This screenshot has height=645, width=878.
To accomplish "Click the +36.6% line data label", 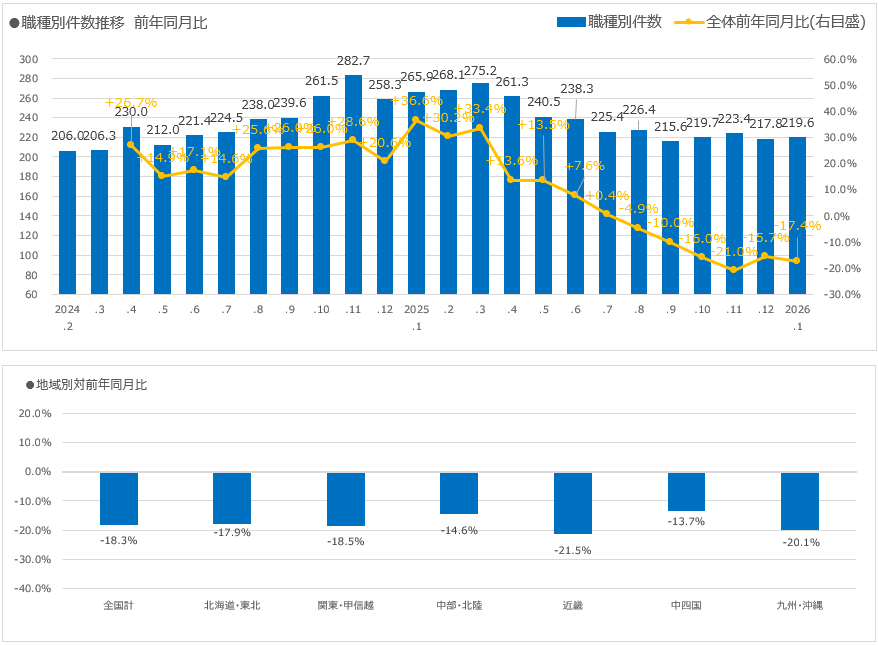I will click(416, 100).
